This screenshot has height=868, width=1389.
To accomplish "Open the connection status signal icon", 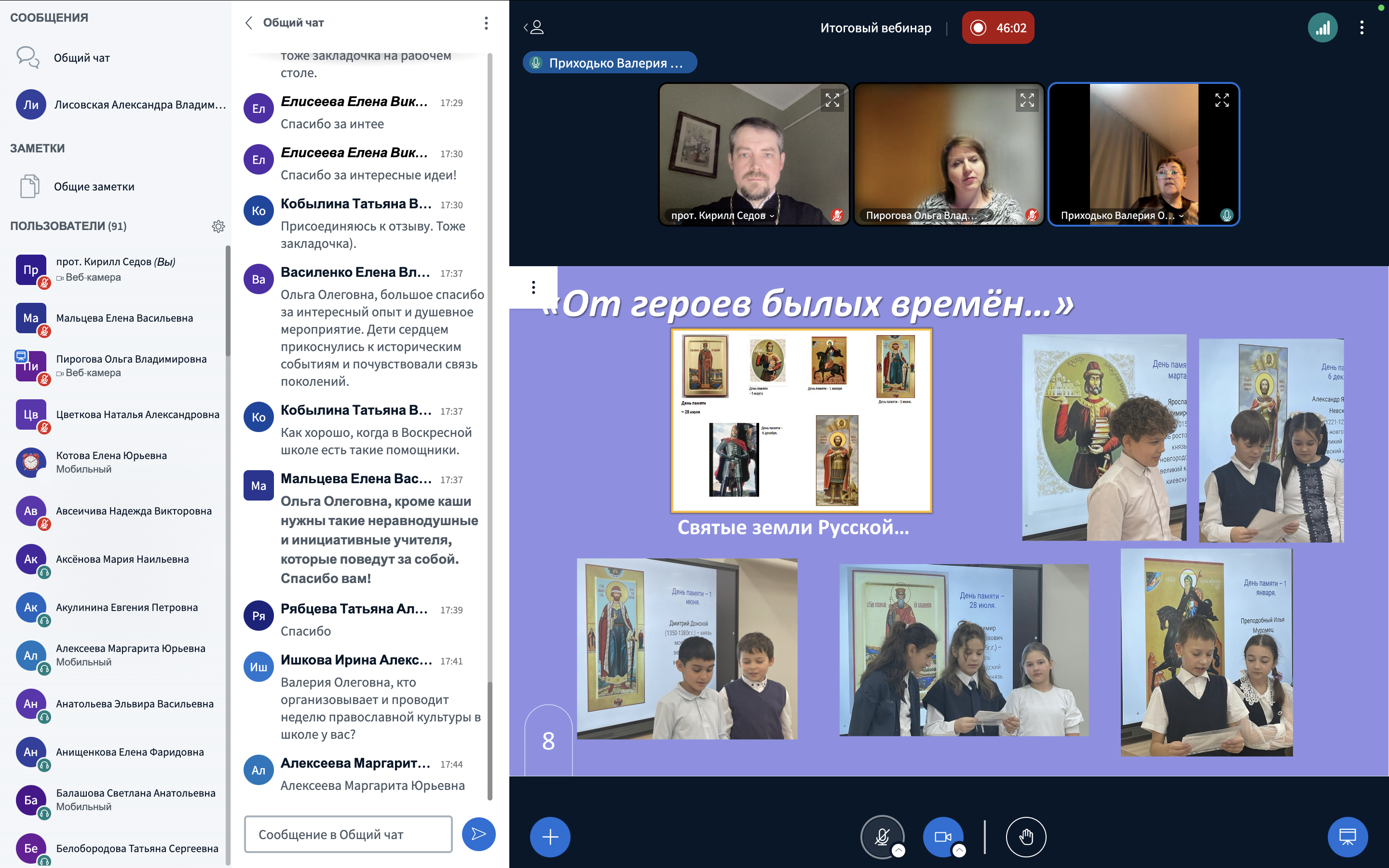I will coord(1322,27).
